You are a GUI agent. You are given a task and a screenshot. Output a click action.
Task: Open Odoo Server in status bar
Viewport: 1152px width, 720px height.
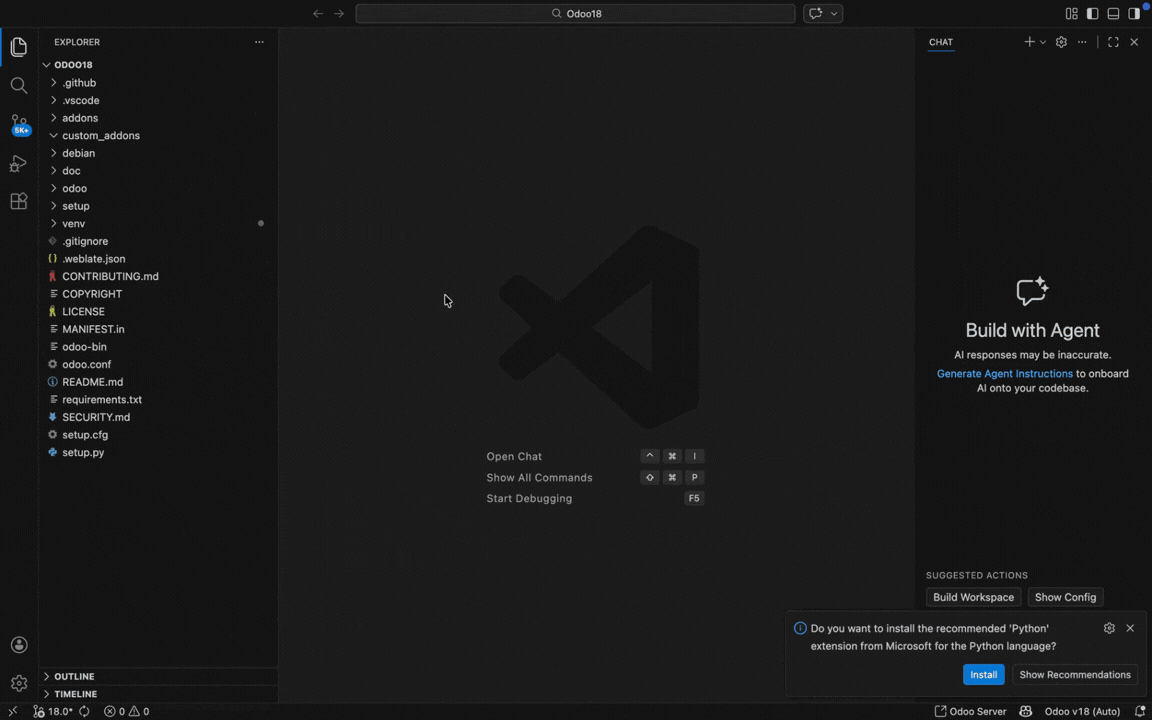[x=971, y=711]
